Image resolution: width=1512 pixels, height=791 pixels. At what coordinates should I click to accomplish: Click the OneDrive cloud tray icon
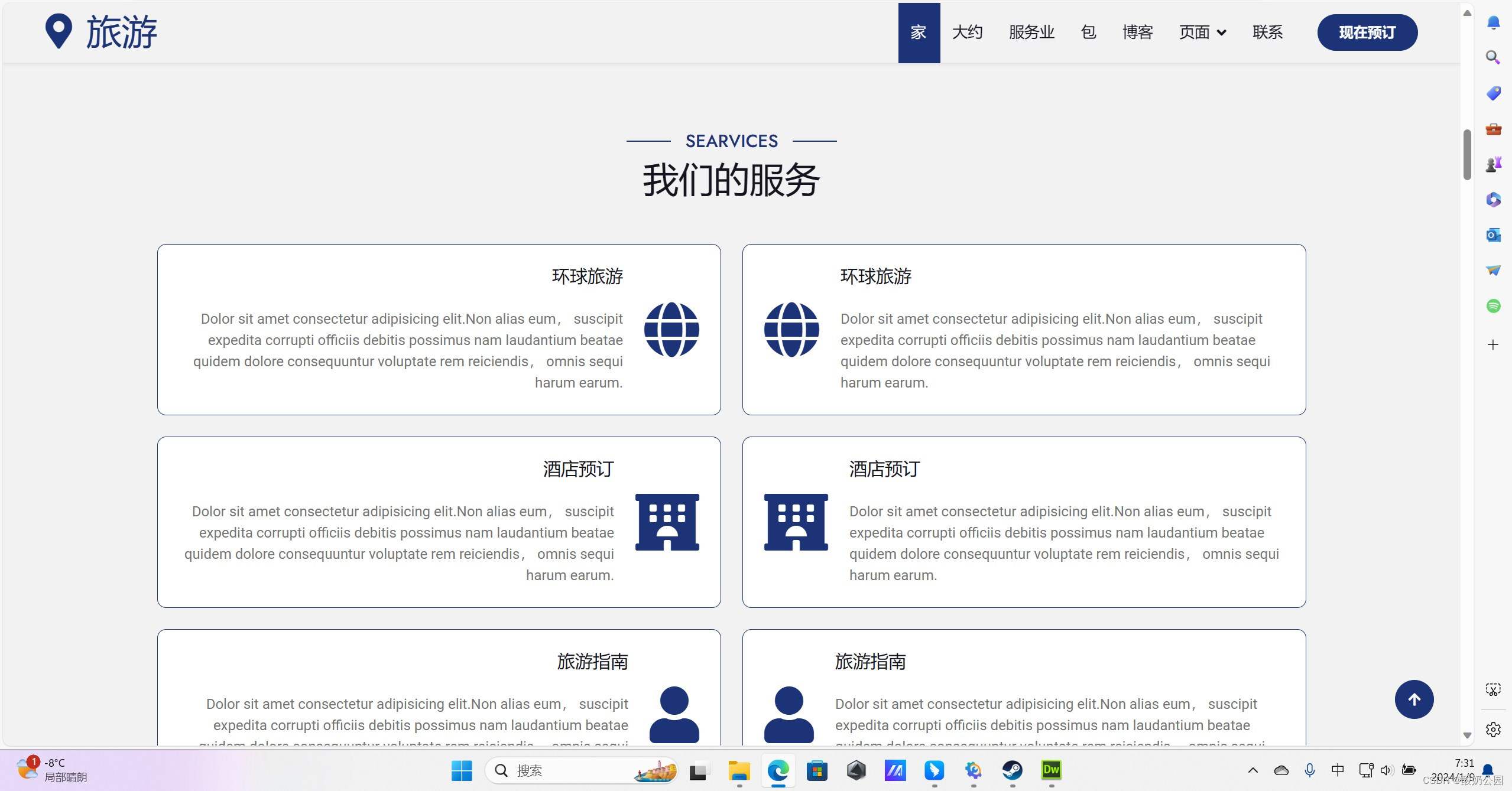pyautogui.click(x=1281, y=770)
